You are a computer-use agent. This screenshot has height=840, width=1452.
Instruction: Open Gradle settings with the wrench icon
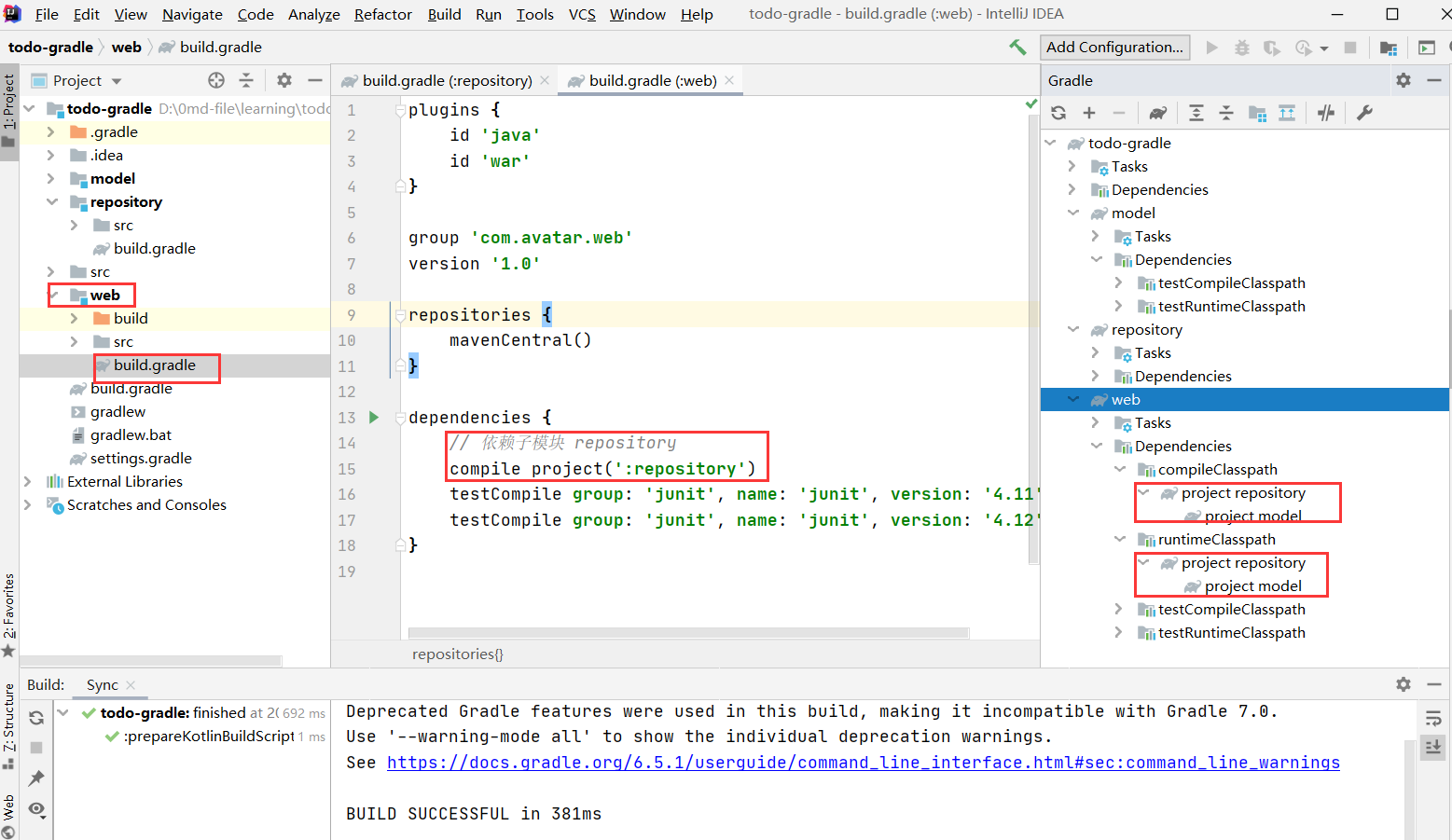[x=1363, y=112]
